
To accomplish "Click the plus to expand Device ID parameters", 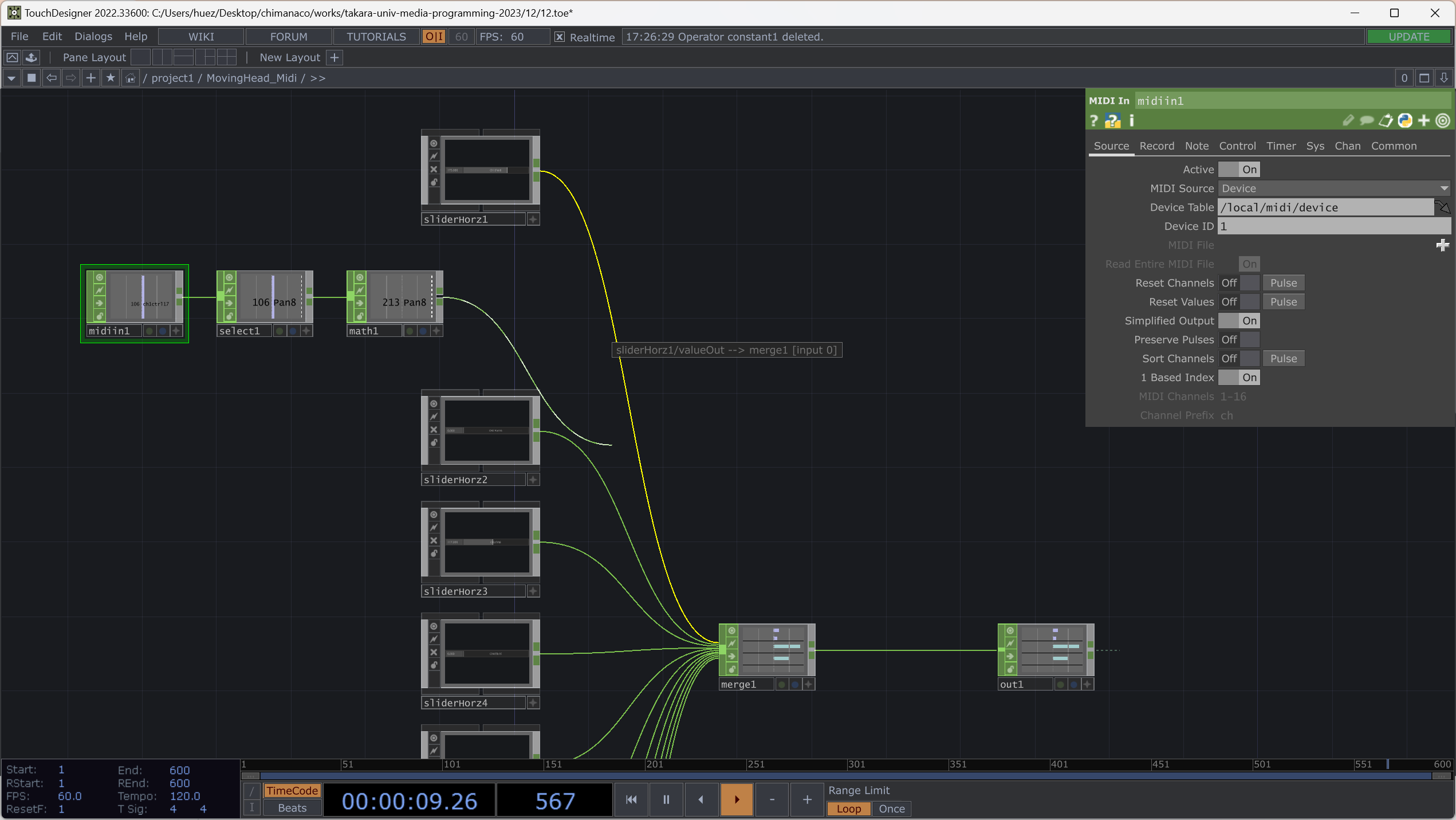I will pos(1442,245).
